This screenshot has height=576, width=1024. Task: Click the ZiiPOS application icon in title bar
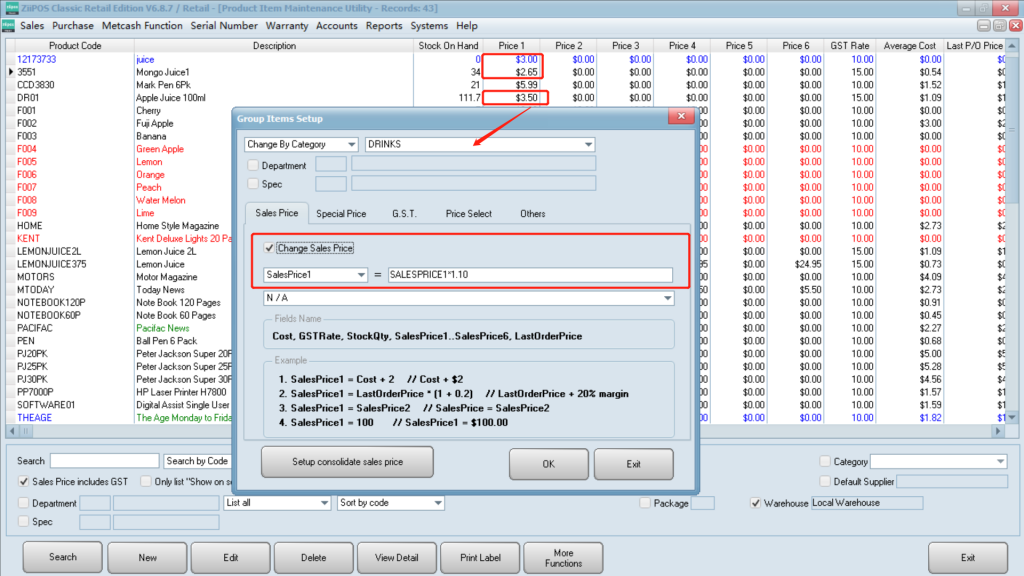[9, 8]
